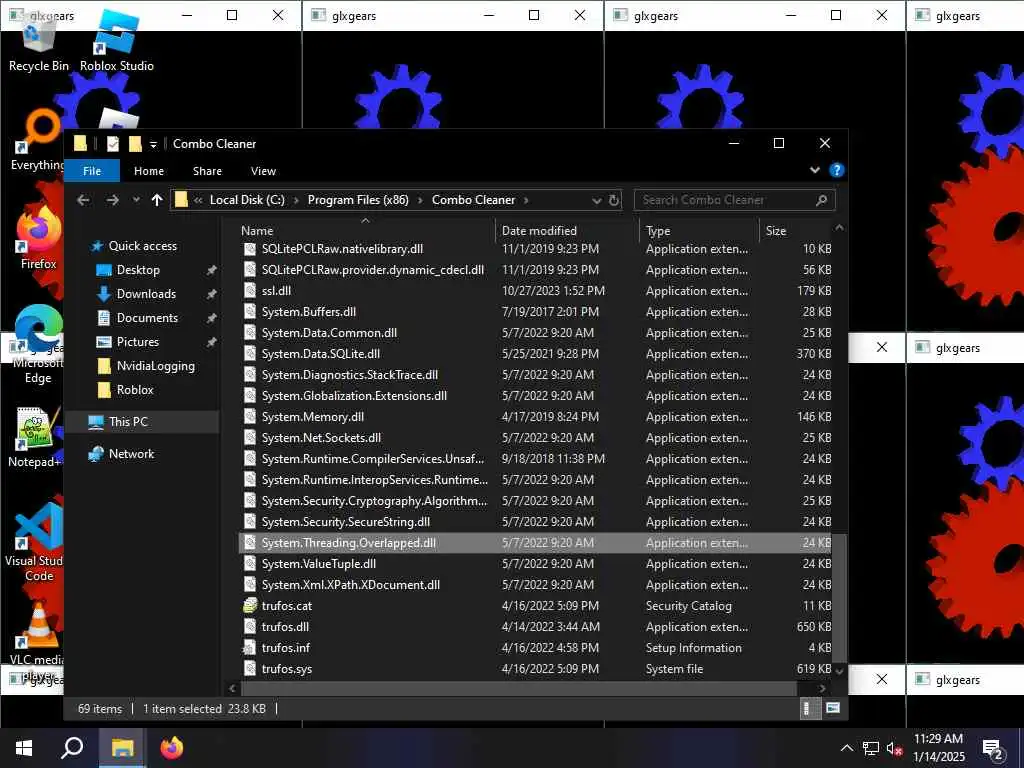1024x768 pixels.
Task: Open the Microsoft Edge desktop shortcut
Action: pyautogui.click(x=38, y=345)
